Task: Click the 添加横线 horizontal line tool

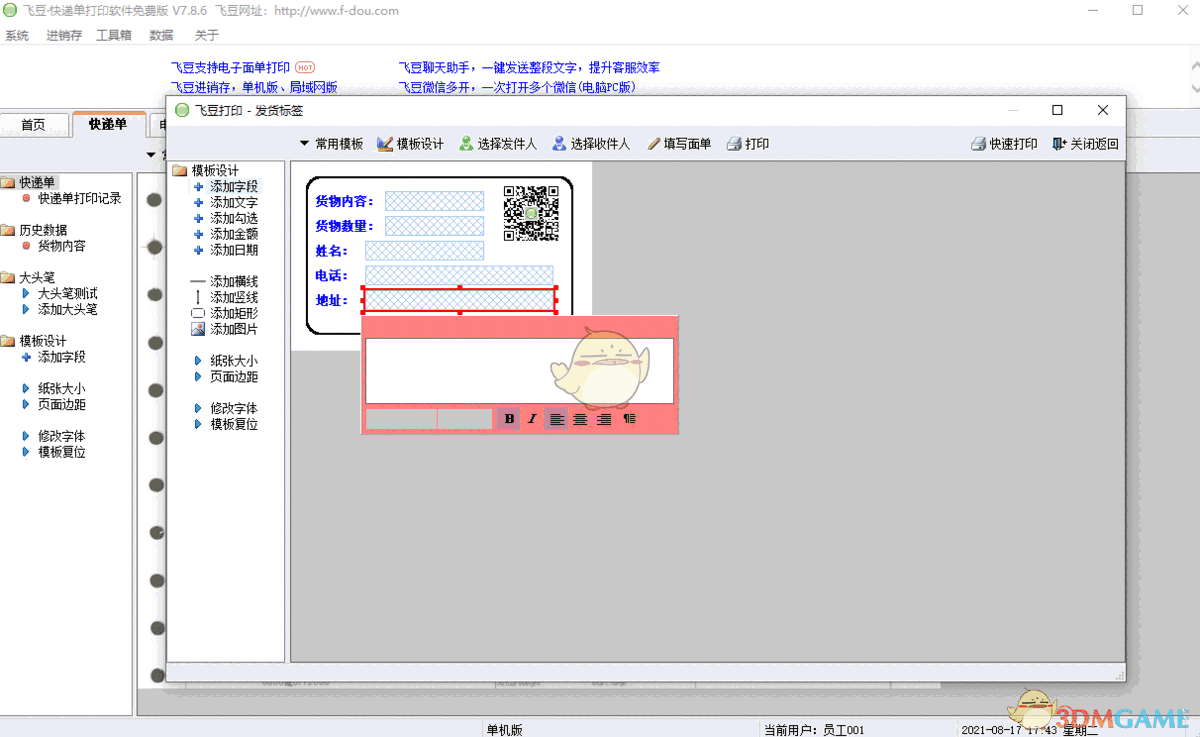Action: tap(232, 282)
